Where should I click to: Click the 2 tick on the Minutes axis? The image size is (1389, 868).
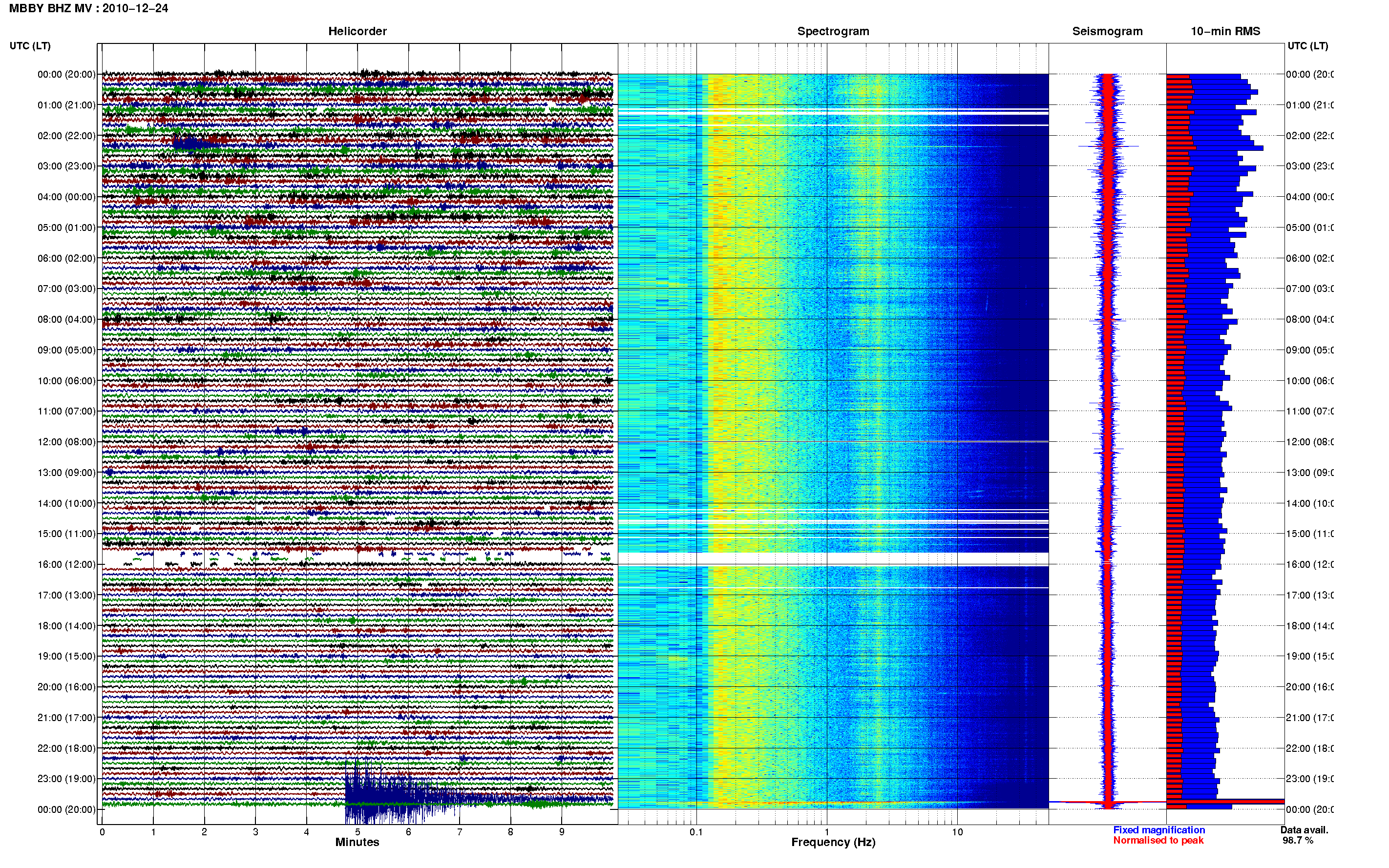(x=205, y=832)
